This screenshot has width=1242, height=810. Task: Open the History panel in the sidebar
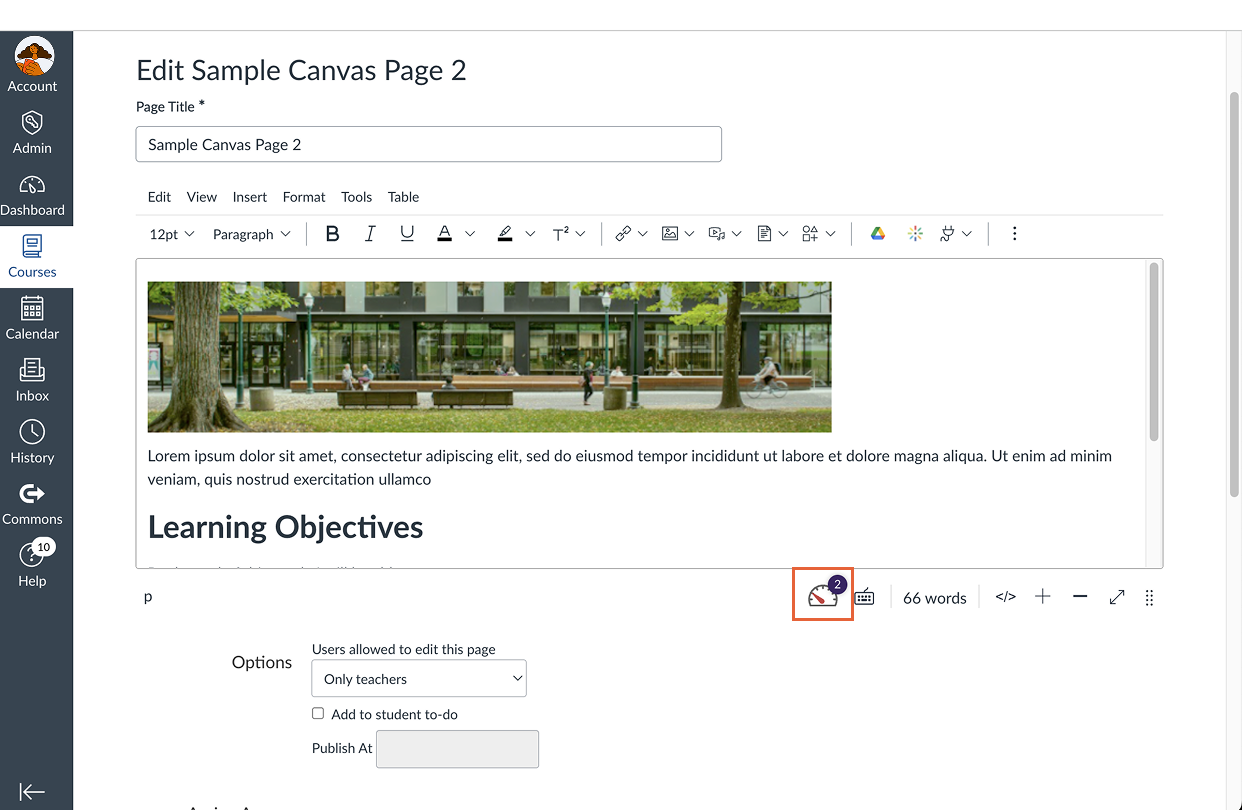point(33,441)
